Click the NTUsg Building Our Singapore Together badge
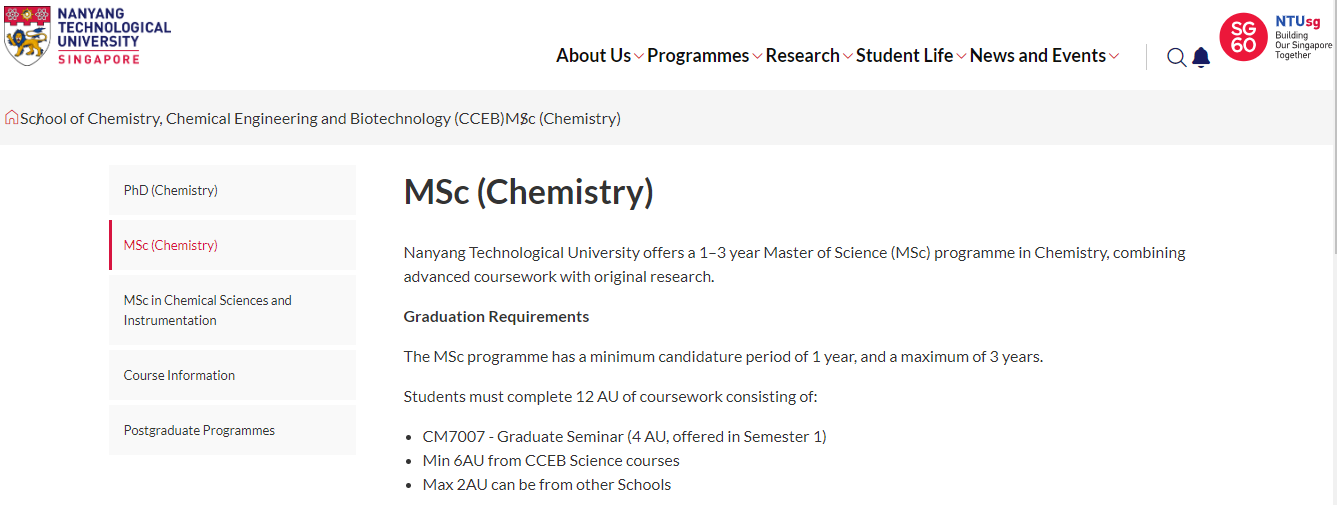Viewport: 1337px width, 505px height. [1303, 37]
